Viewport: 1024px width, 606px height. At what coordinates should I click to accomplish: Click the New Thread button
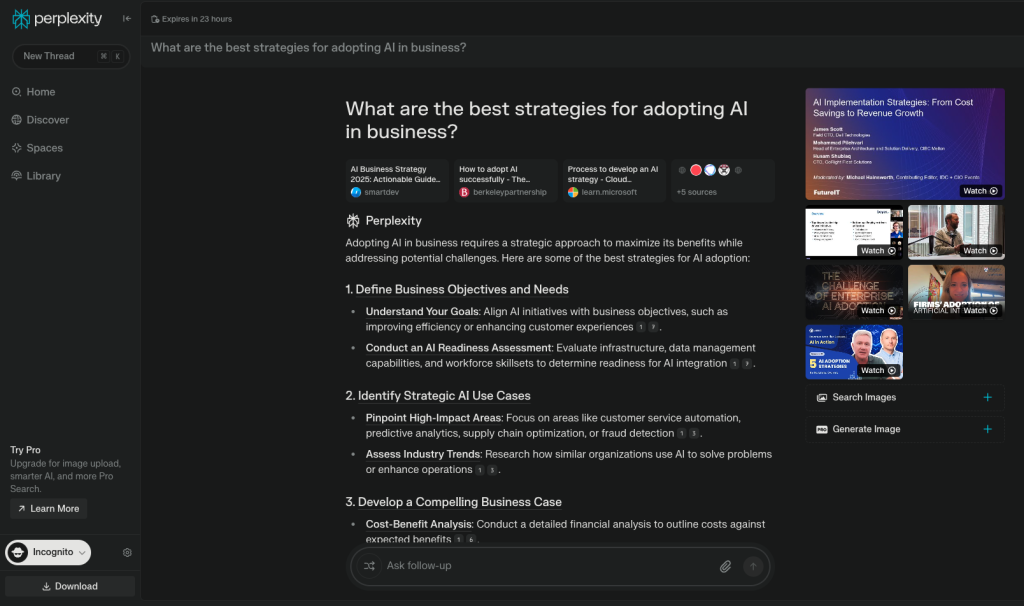pyautogui.click(x=70, y=56)
